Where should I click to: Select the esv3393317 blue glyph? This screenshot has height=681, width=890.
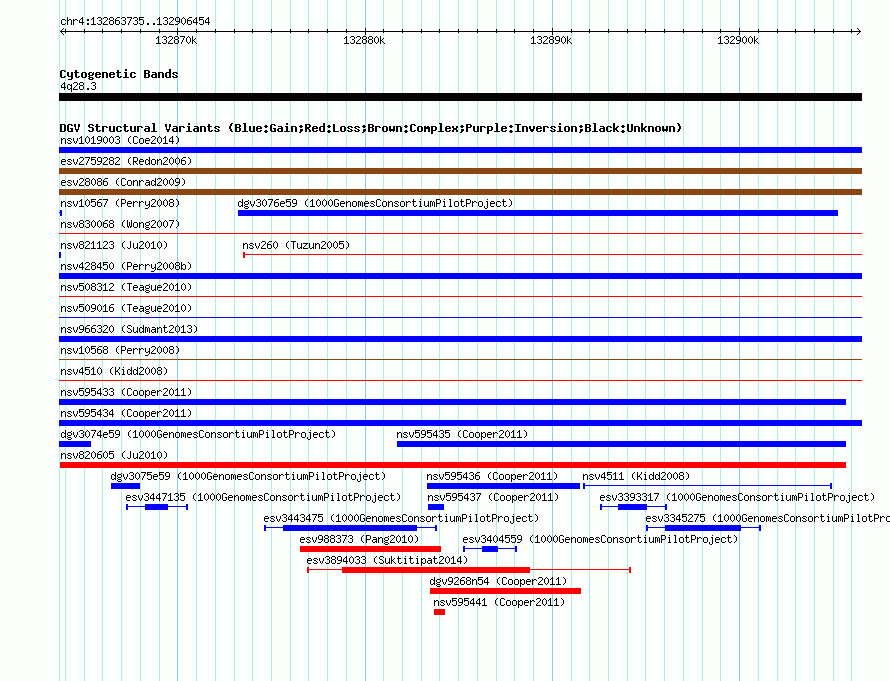(633, 507)
